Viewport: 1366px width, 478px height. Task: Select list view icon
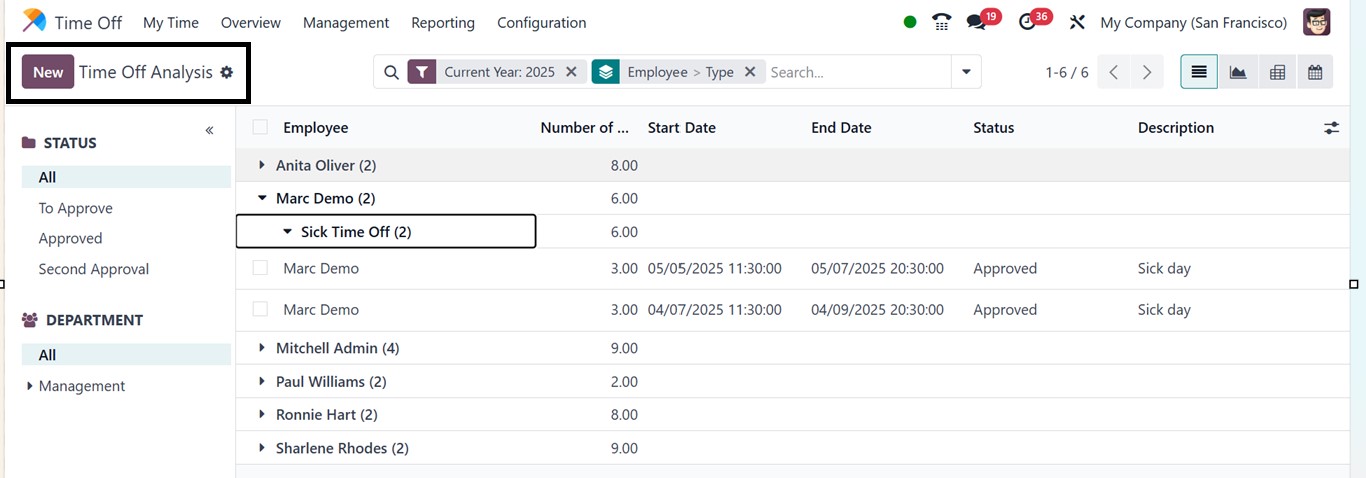click(x=1199, y=72)
